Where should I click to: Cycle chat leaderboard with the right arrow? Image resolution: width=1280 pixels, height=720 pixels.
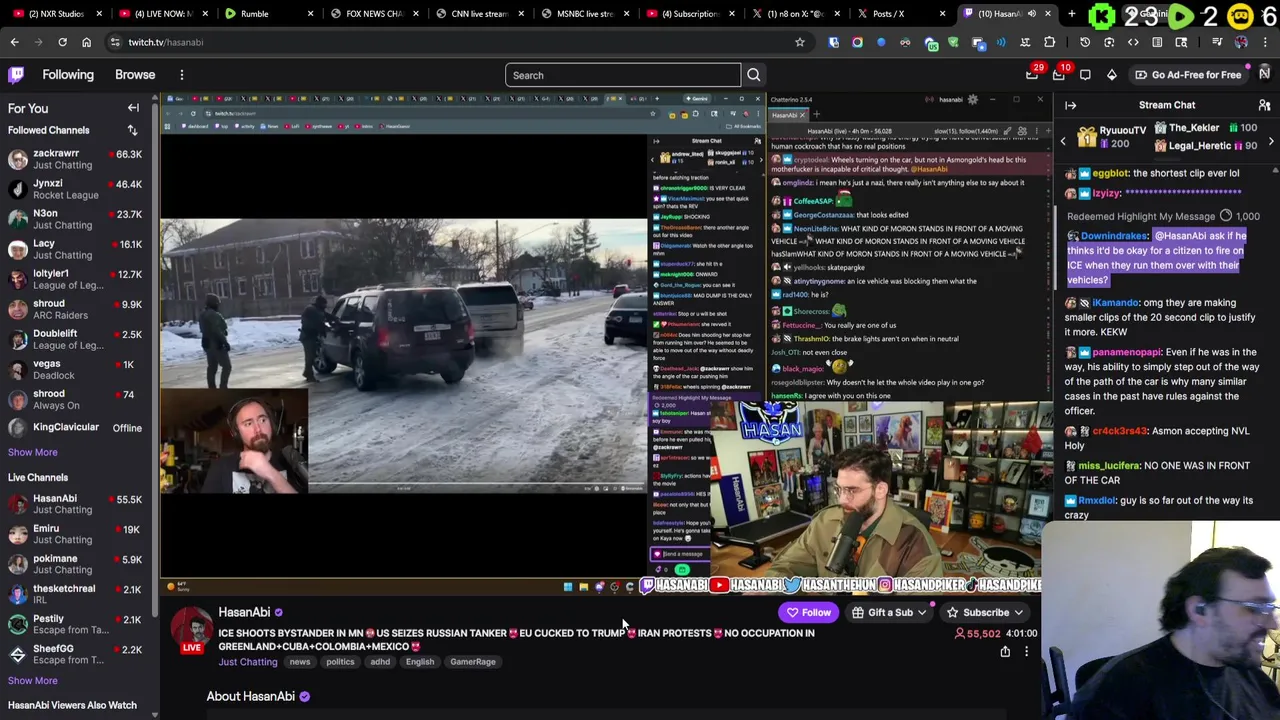(x=1271, y=142)
